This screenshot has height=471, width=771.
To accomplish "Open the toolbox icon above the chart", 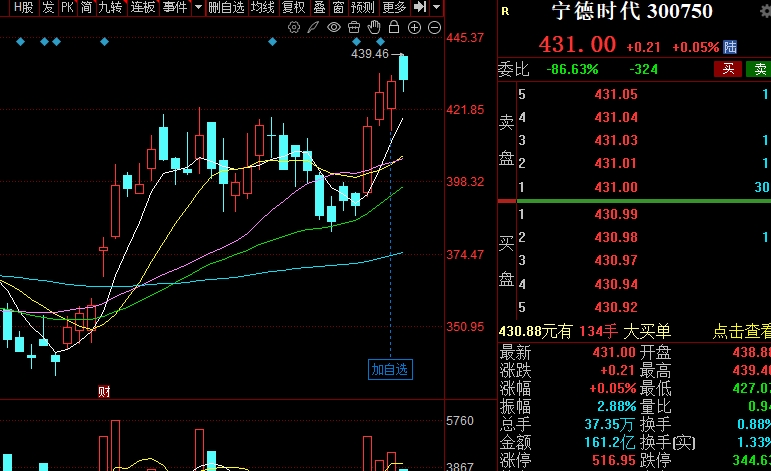I will point(354,28).
